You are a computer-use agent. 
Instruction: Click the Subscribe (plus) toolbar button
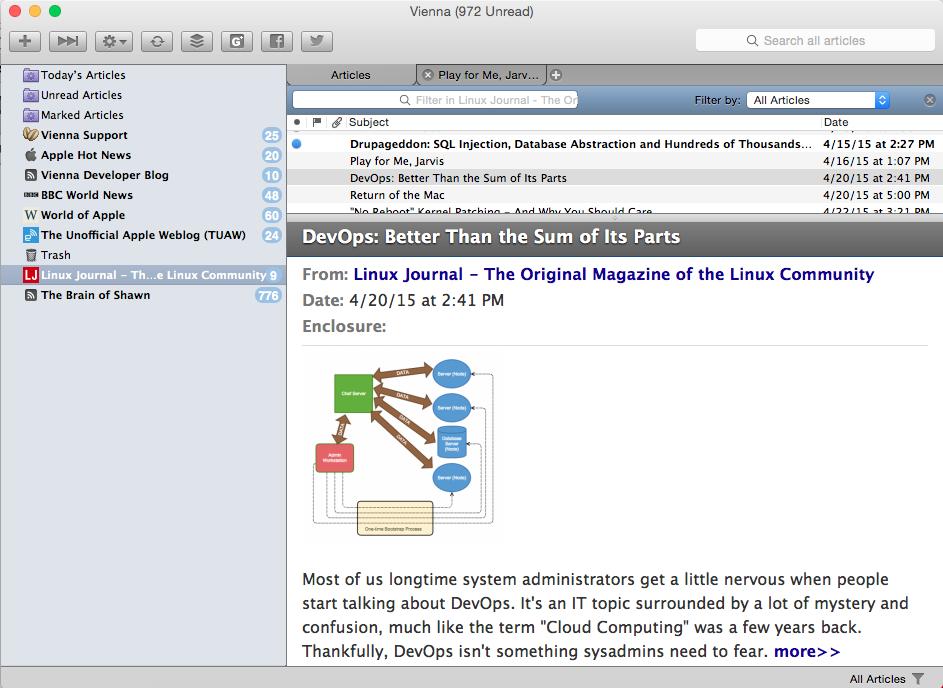25,41
